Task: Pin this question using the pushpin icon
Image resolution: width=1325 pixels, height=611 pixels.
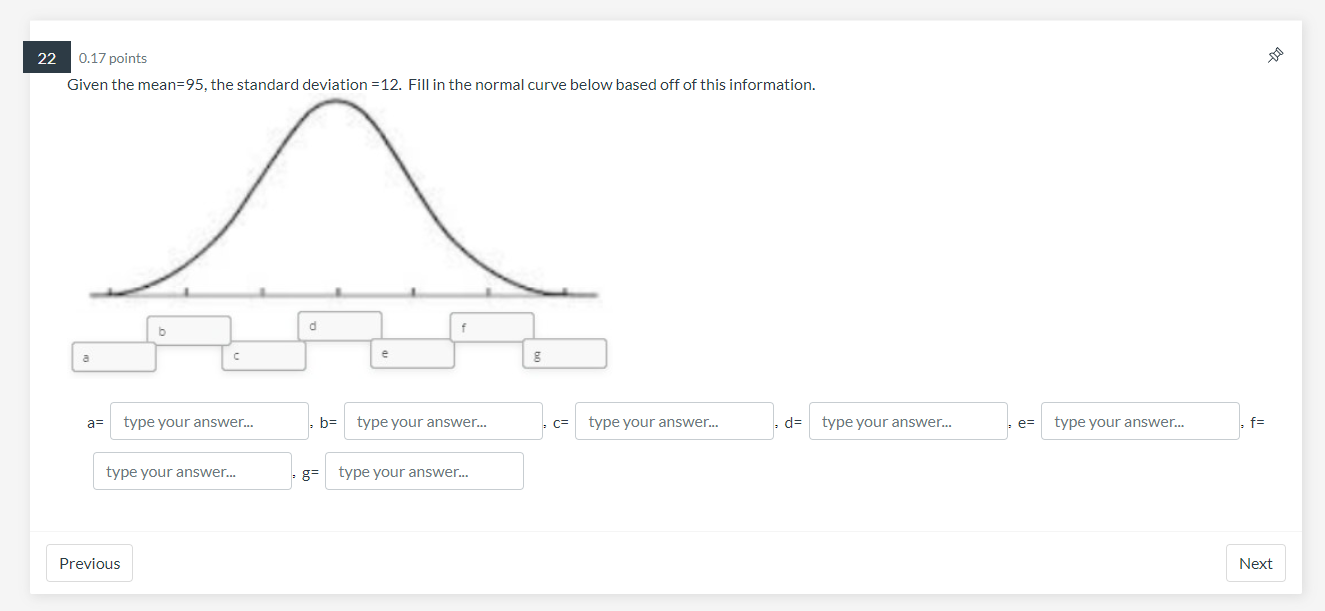Action: (1275, 55)
